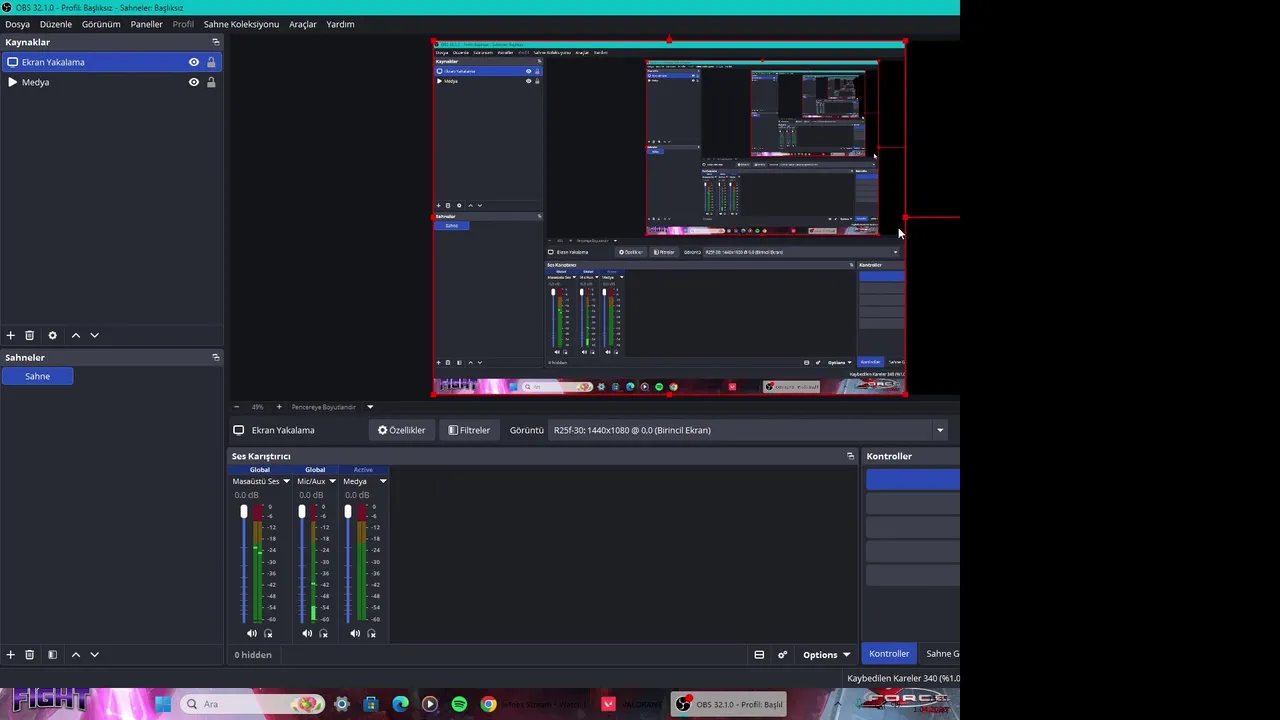
Task: Open the Görünüm menu
Action: [x=101, y=24]
